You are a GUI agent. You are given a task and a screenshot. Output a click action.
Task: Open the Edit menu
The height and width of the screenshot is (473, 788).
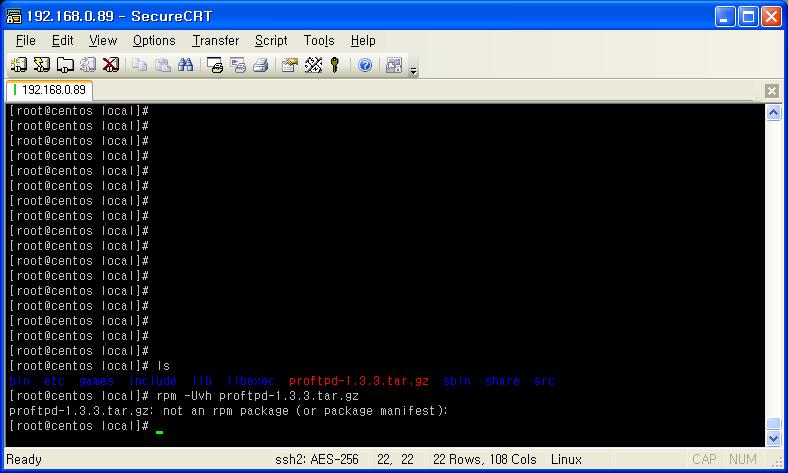click(62, 40)
